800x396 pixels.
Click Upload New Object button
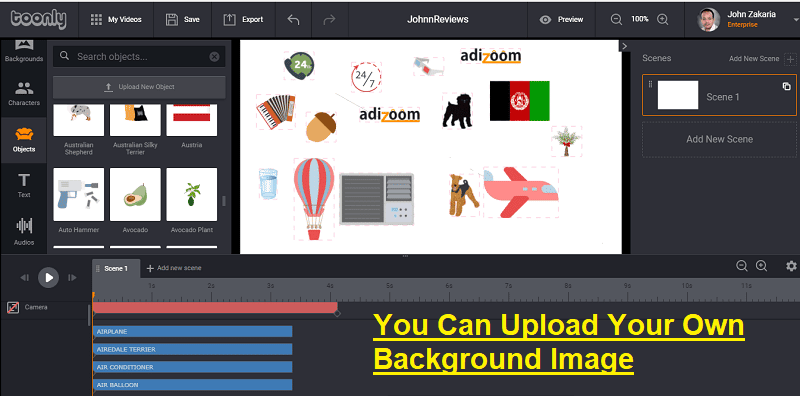point(139,87)
